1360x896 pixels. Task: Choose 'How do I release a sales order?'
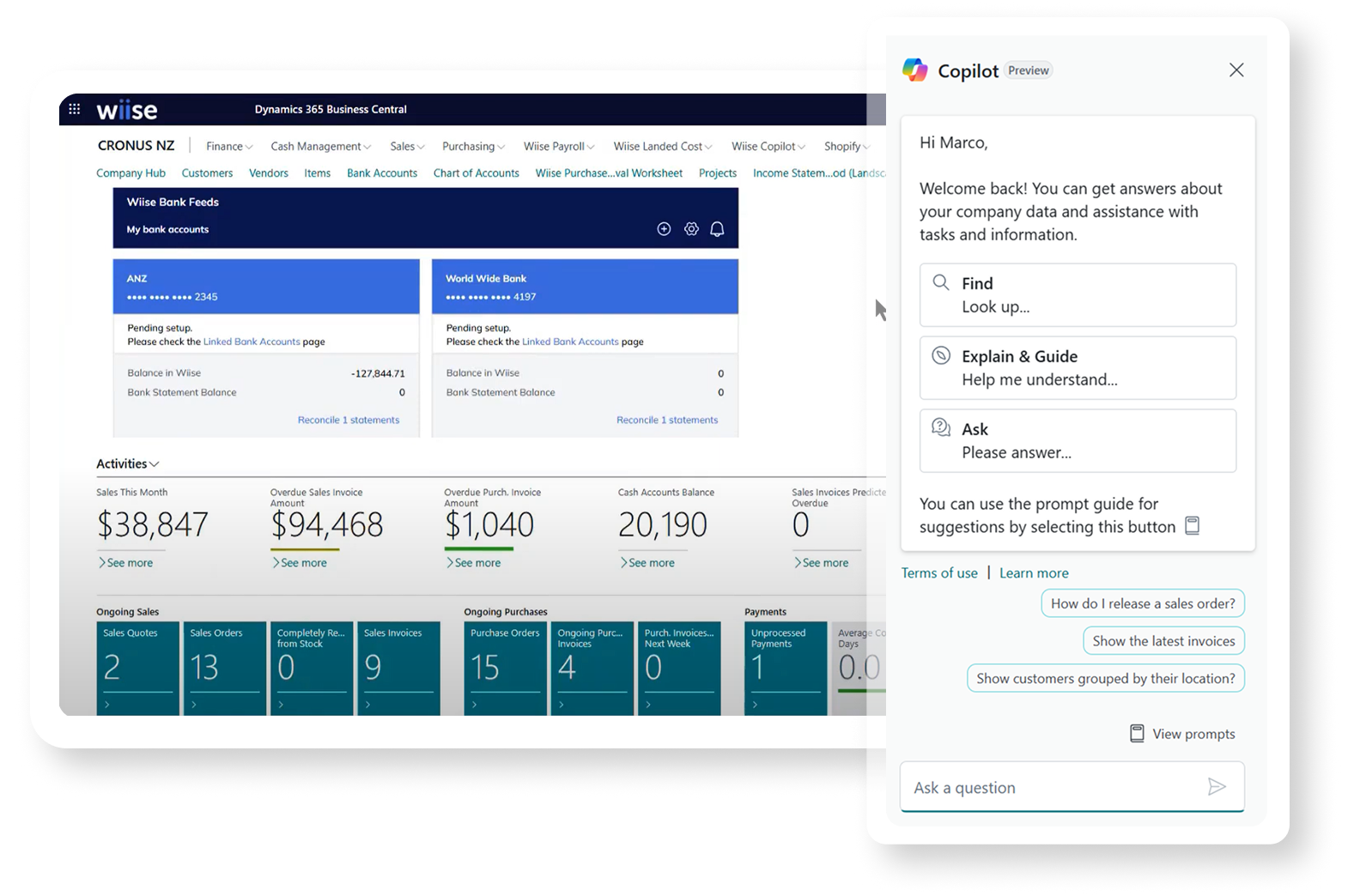[1143, 603]
